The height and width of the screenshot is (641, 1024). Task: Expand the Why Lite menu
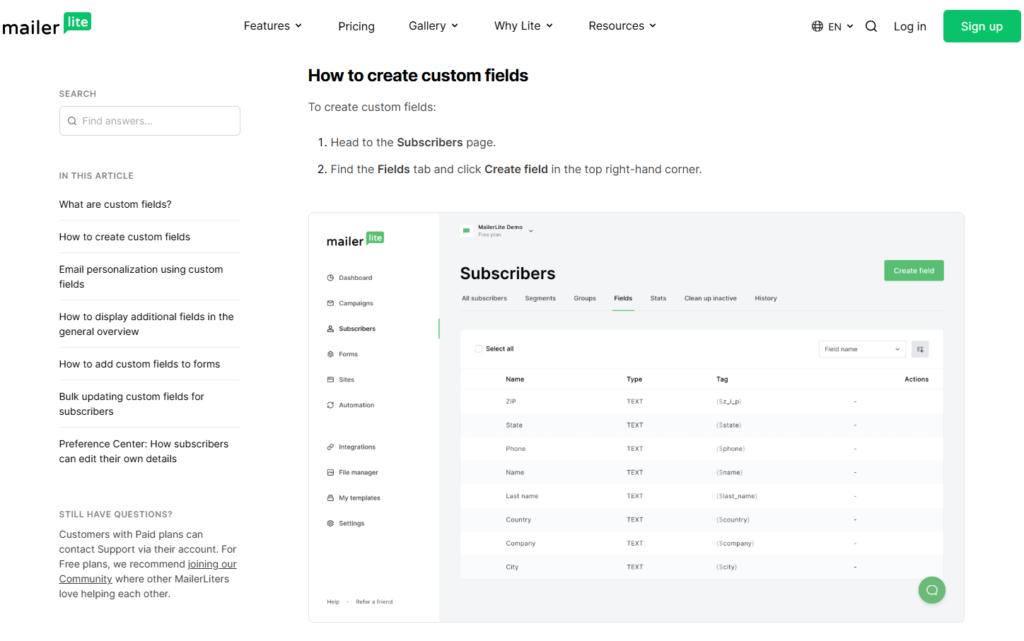coord(523,26)
